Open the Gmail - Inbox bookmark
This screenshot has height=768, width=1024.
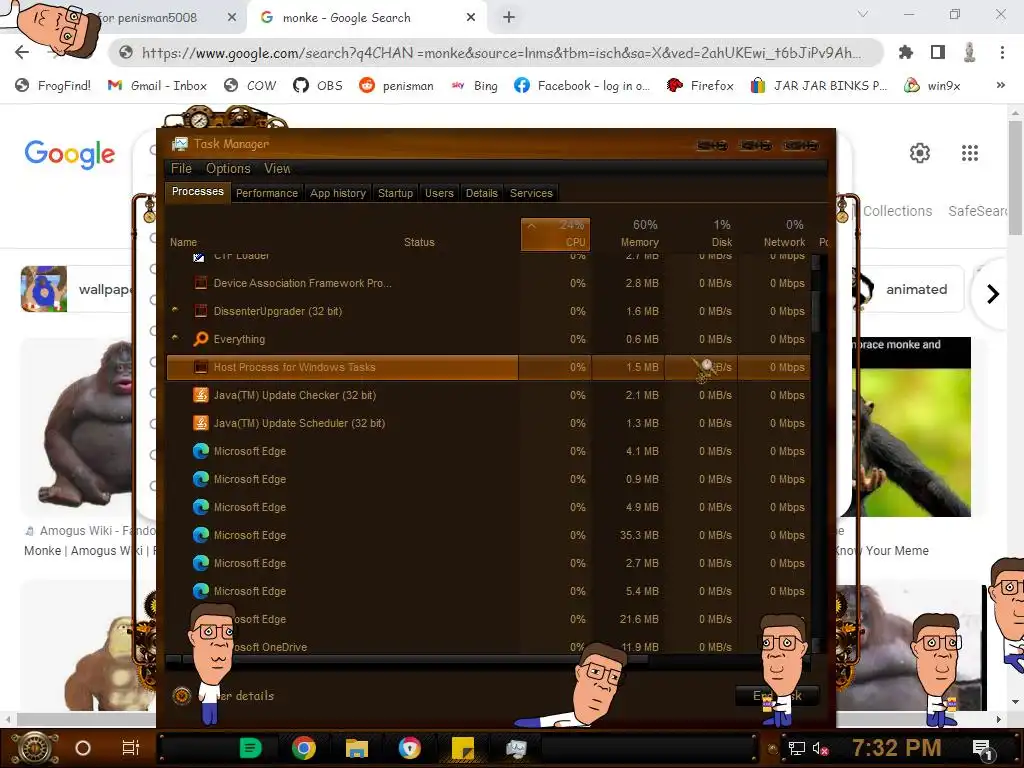point(157,86)
